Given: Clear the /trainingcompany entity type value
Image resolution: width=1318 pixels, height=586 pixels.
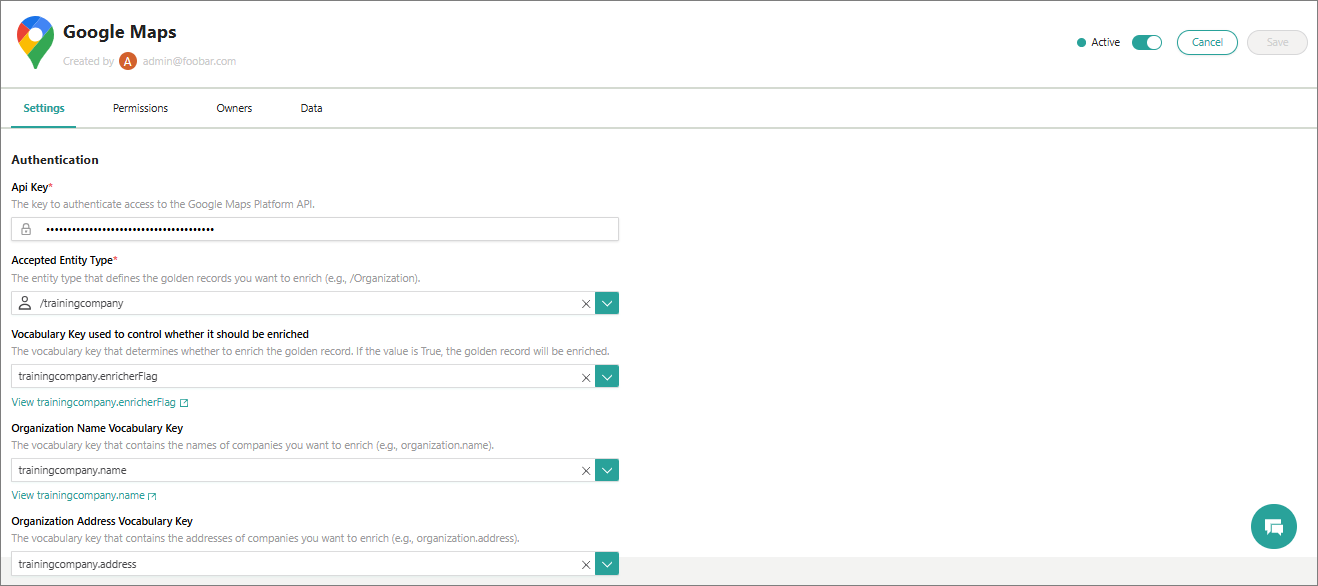Looking at the screenshot, I should click(586, 304).
